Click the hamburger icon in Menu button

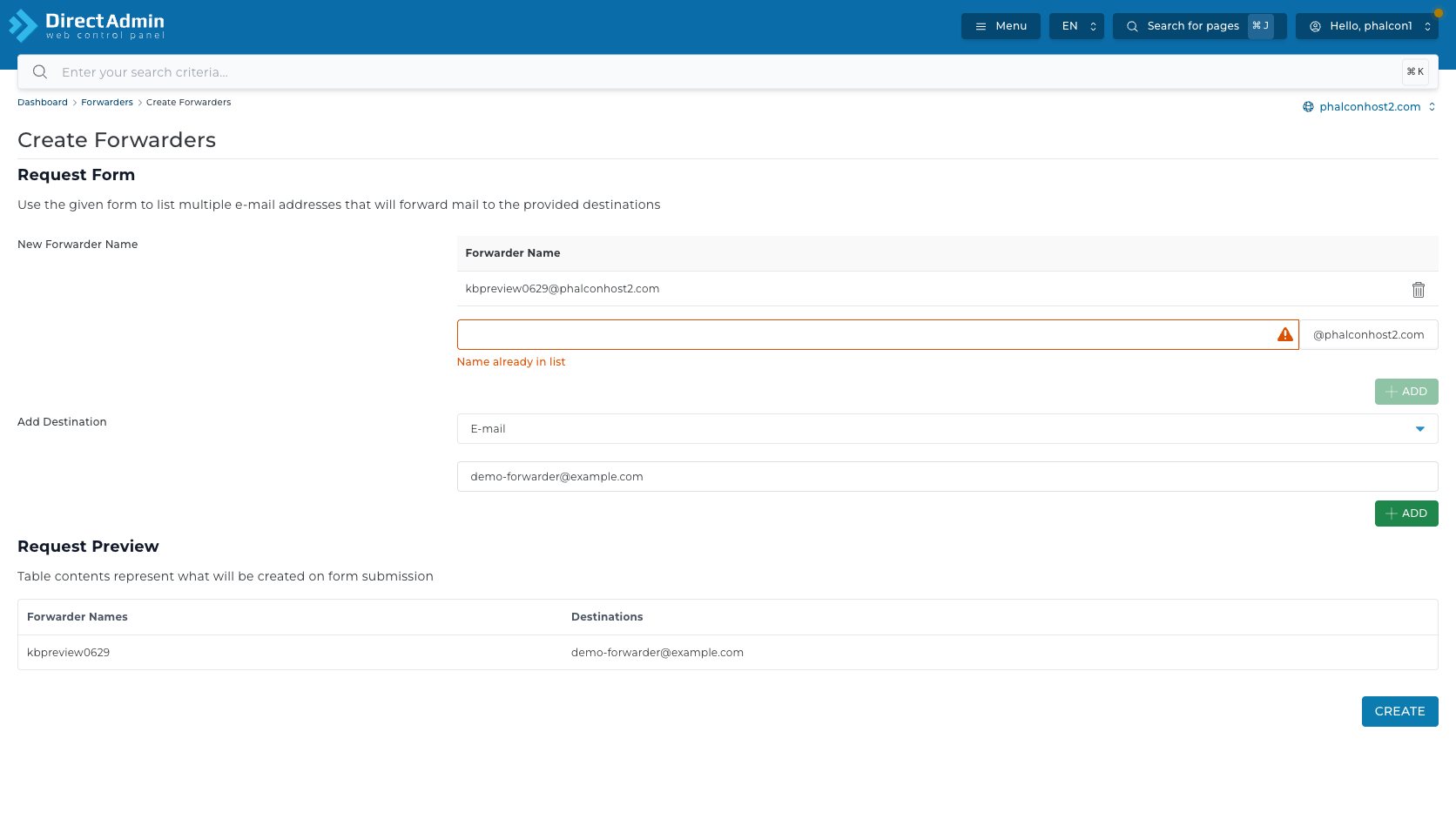pyautogui.click(x=981, y=26)
